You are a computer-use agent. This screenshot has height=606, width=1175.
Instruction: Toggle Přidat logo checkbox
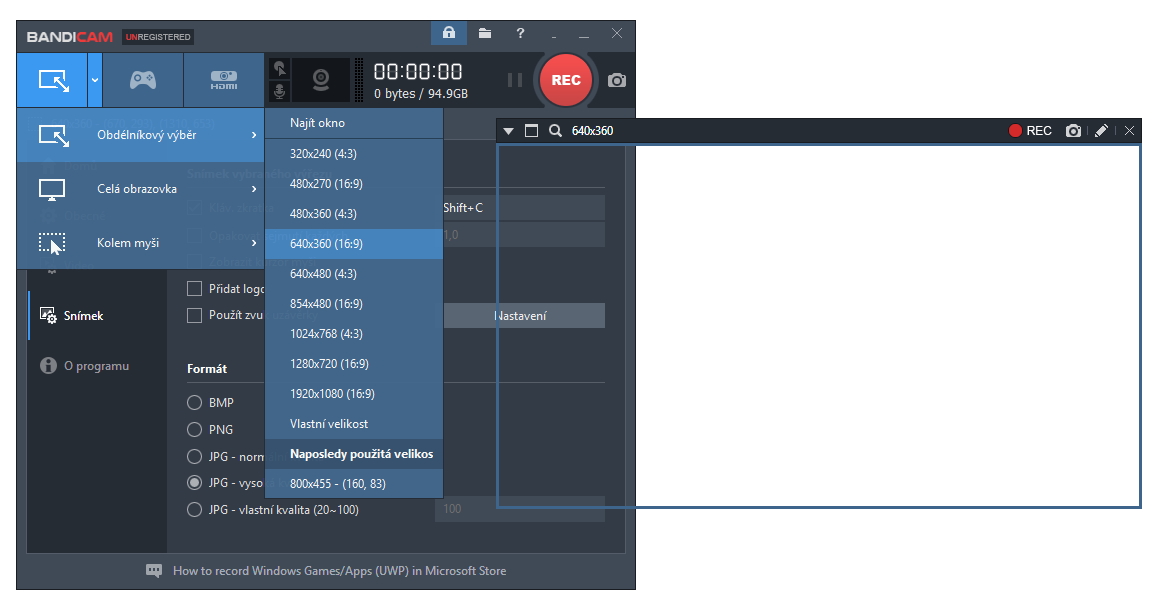[x=194, y=288]
